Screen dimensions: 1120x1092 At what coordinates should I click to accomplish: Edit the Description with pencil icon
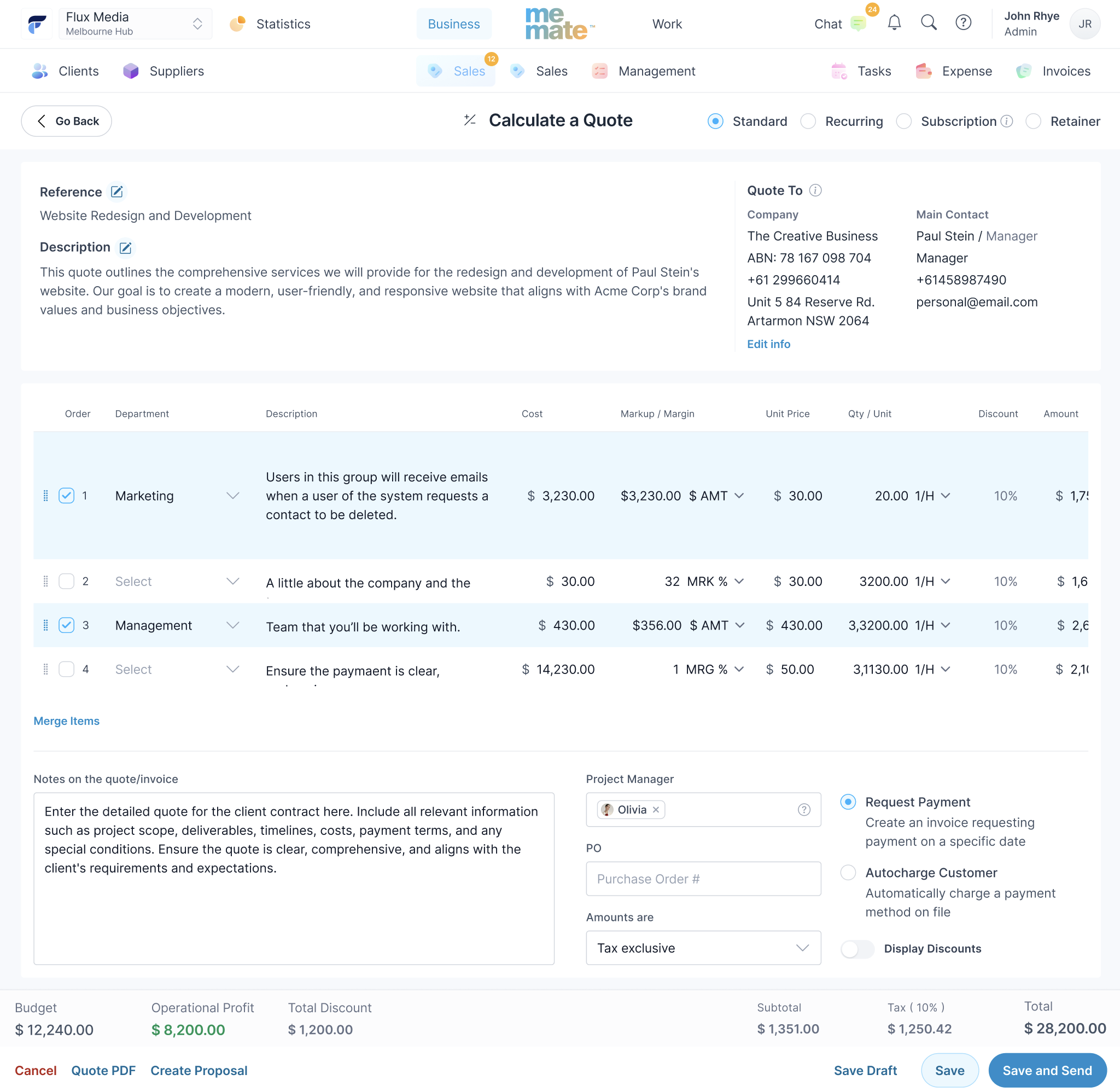[x=125, y=248]
